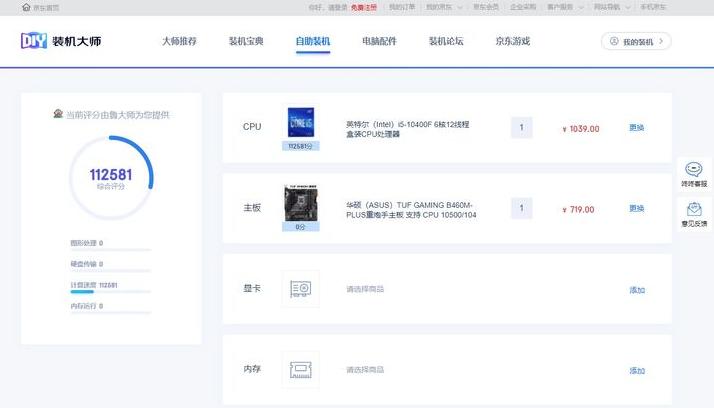Viewport: 714px width, 408px height.
Task: Click the home icon beside 京东首页
Action: click(26, 7)
